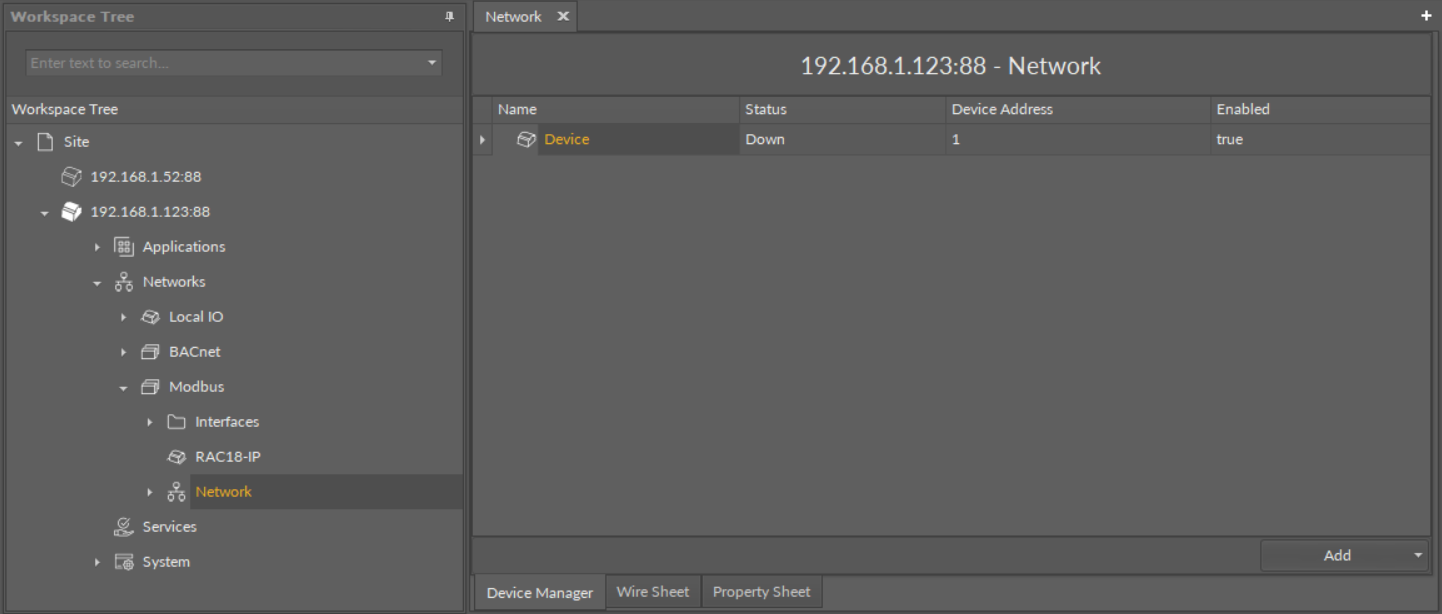Click the Device icon in table row
Image resolution: width=1442 pixels, height=614 pixels.
526,140
